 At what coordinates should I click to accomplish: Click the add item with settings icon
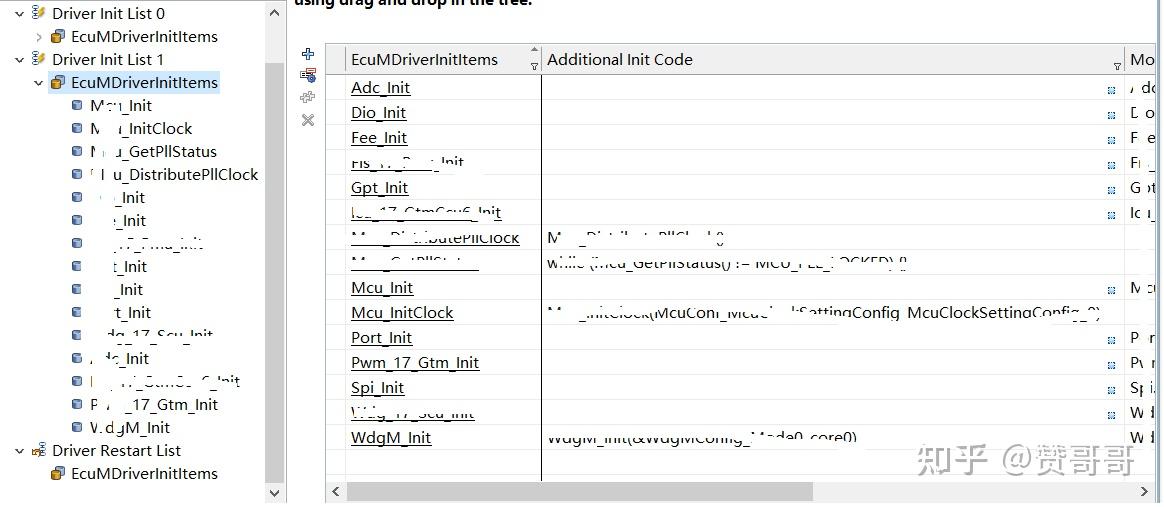308,75
